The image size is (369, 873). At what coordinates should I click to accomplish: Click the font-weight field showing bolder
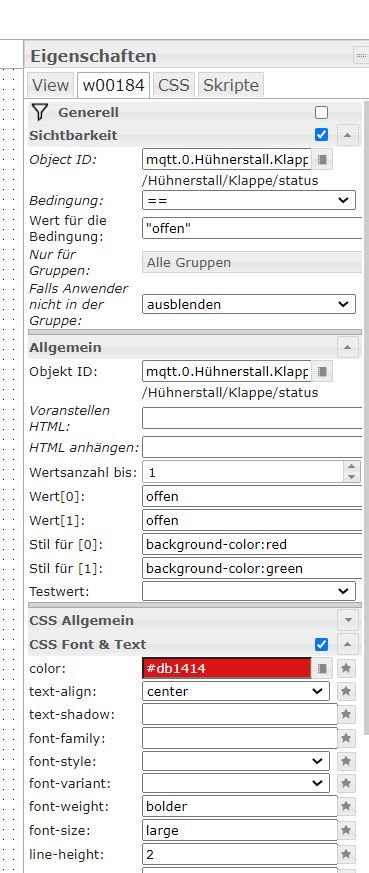[x=240, y=806]
